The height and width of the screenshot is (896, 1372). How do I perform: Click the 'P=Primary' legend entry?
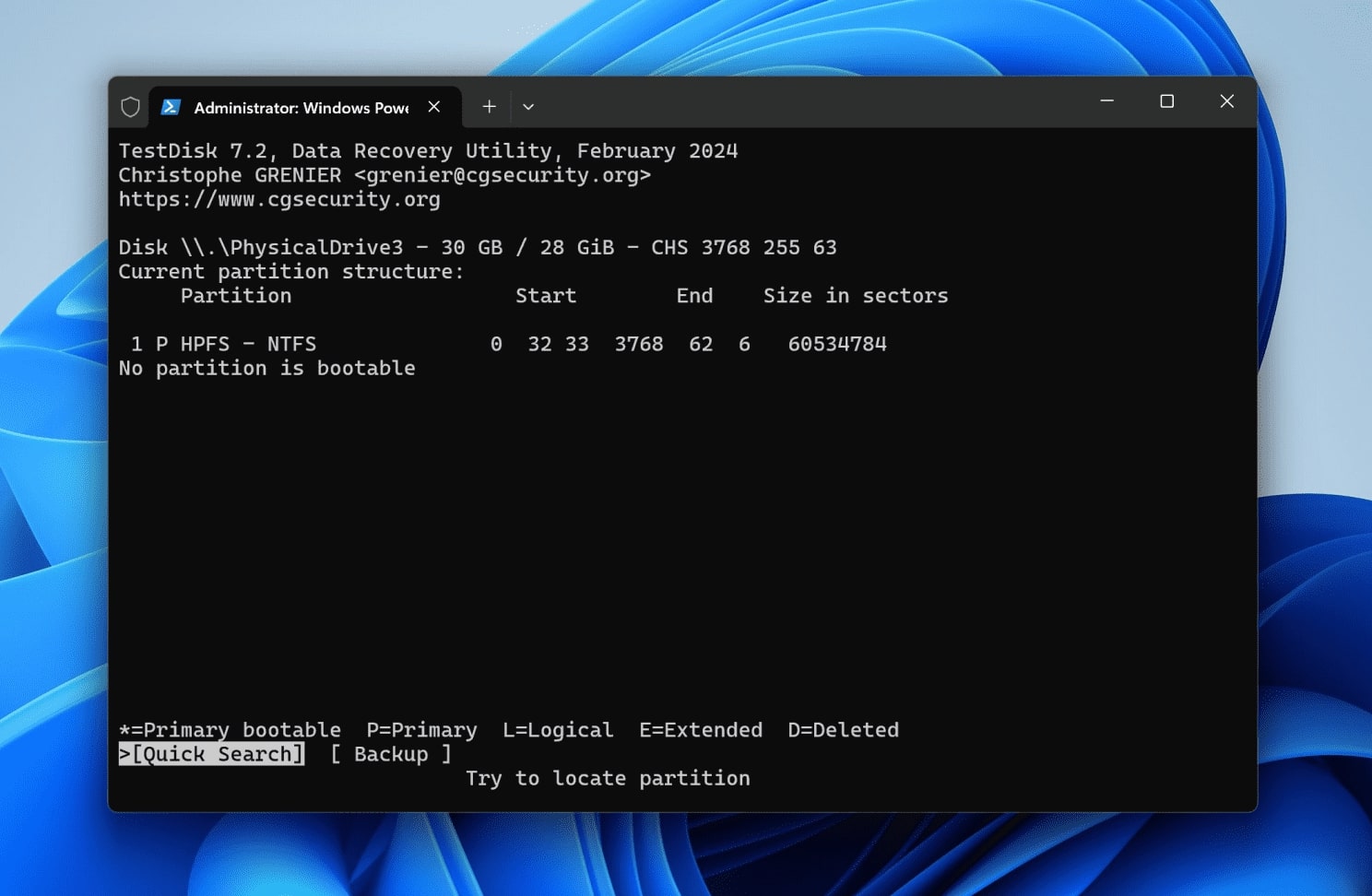[422, 730]
